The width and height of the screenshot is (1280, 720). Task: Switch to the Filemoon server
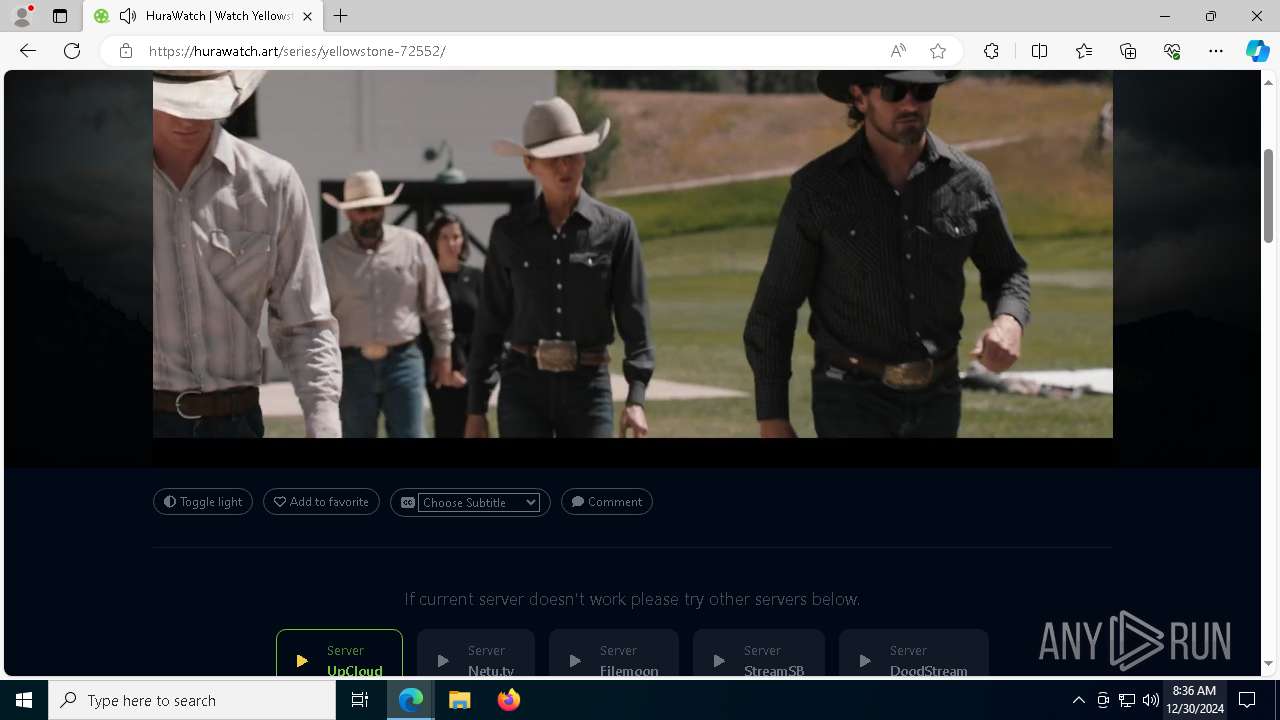coord(614,653)
